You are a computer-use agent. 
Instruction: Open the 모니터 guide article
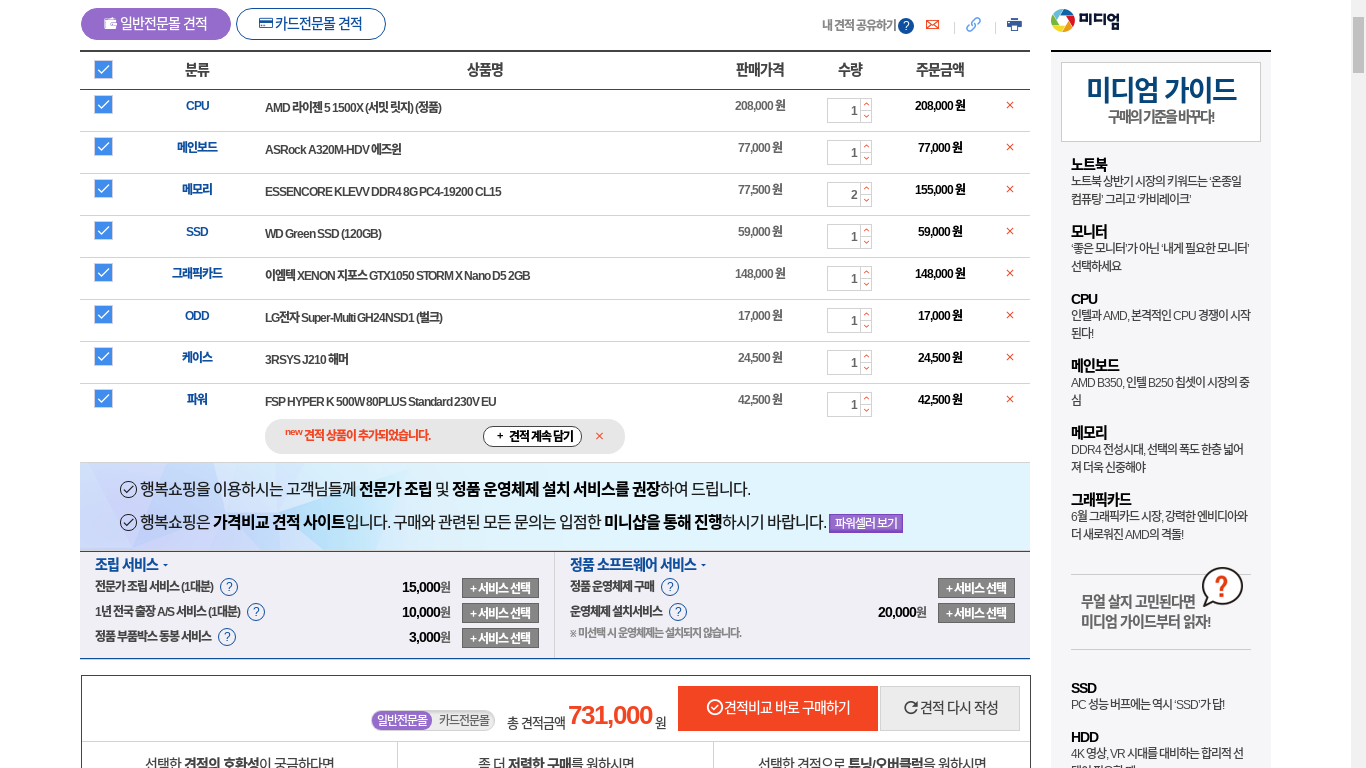tap(1161, 248)
